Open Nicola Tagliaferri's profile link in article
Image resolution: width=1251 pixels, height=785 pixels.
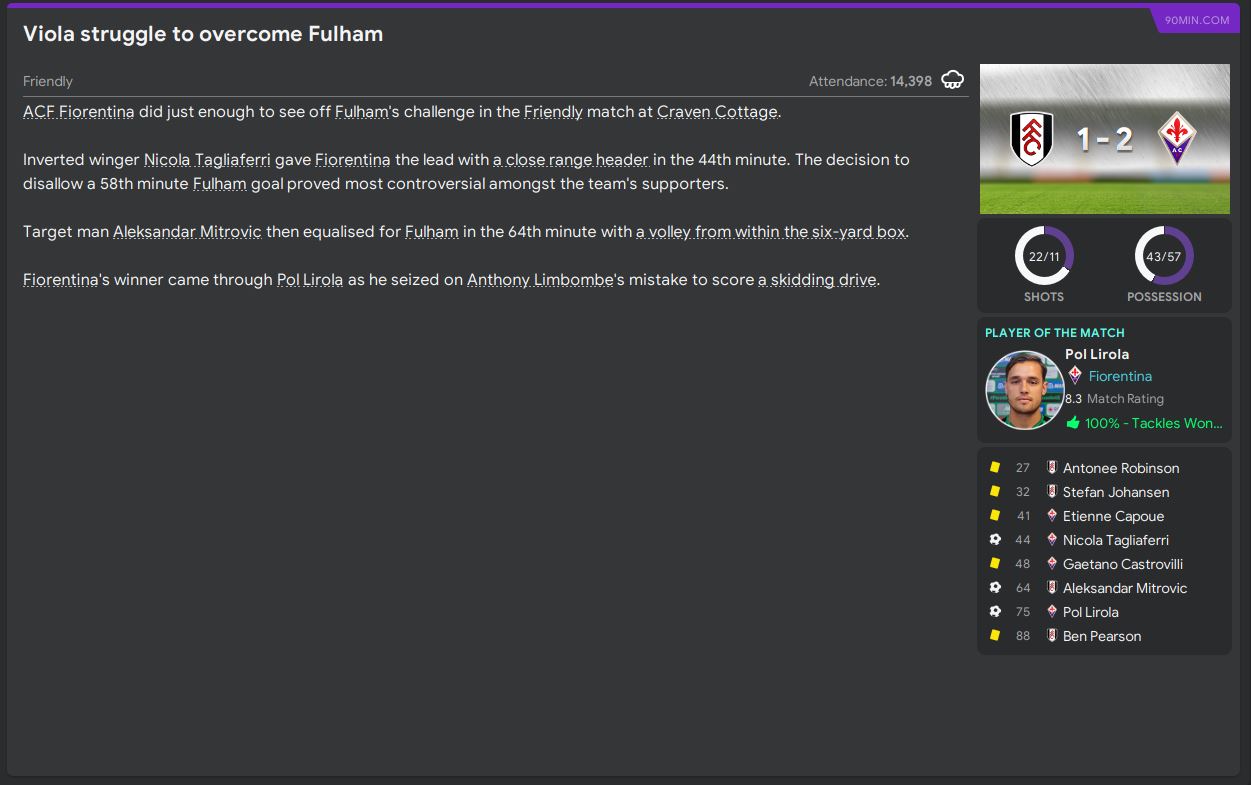pos(207,160)
